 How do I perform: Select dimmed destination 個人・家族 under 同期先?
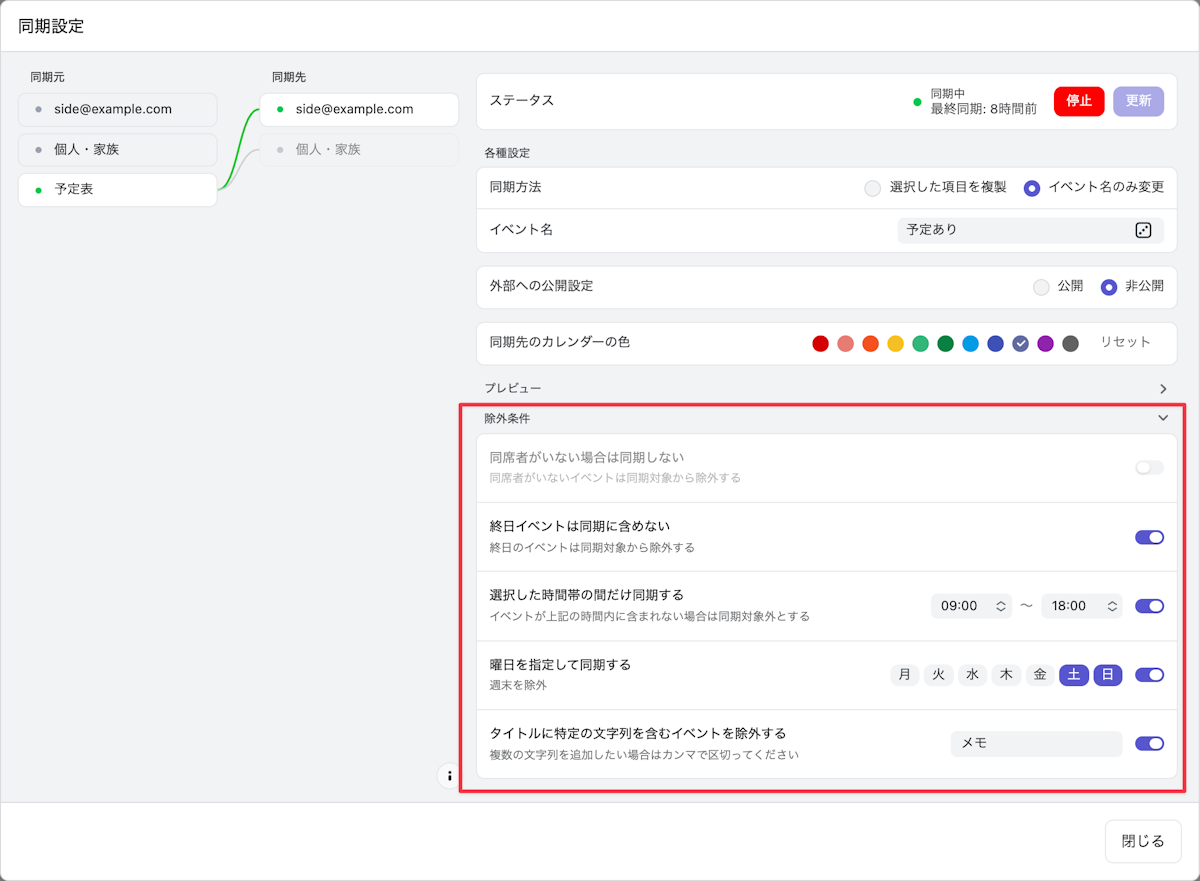click(359, 149)
